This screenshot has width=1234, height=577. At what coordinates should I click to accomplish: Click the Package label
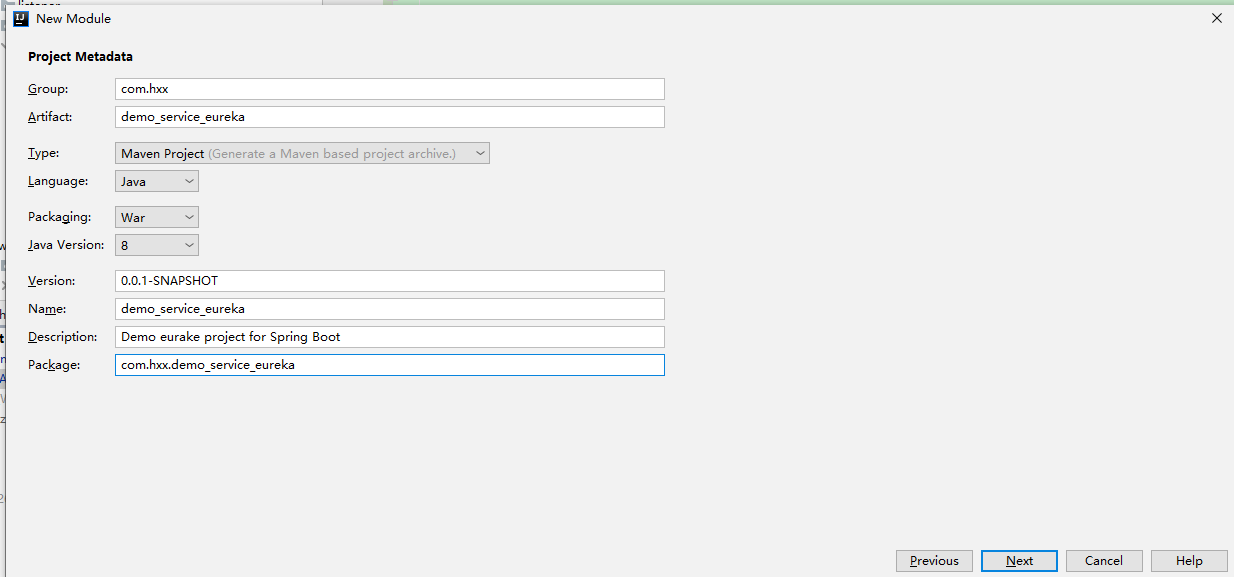tap(54, 365)
